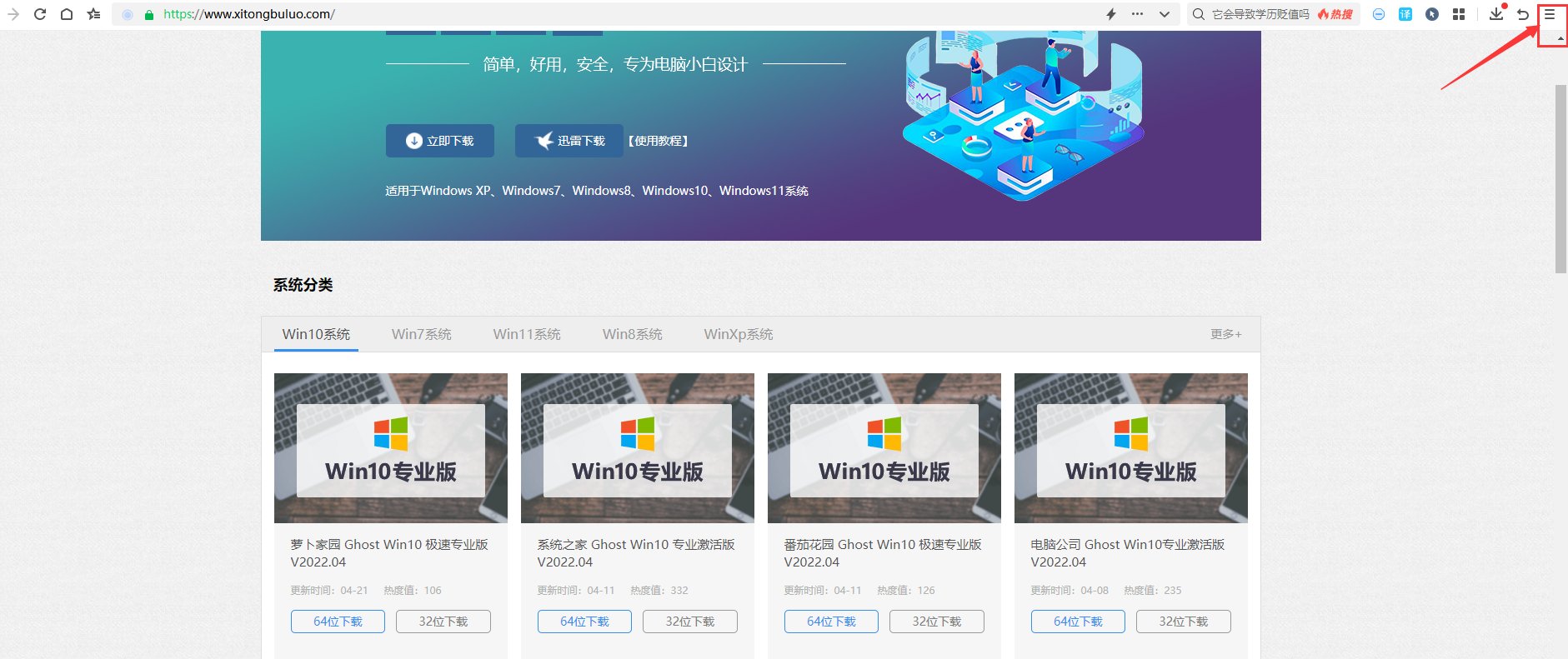Click the 迅雷下载 Thunder download button
The height and width of the screenshot is (659, 1568).
pos(569,141)
